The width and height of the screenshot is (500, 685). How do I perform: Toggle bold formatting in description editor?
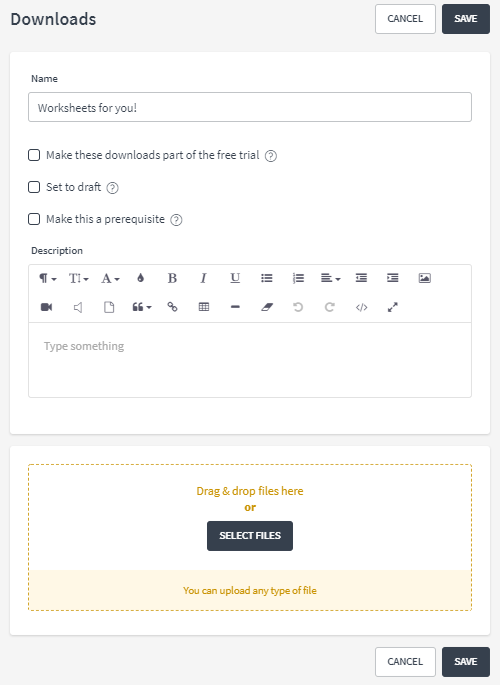172,278
